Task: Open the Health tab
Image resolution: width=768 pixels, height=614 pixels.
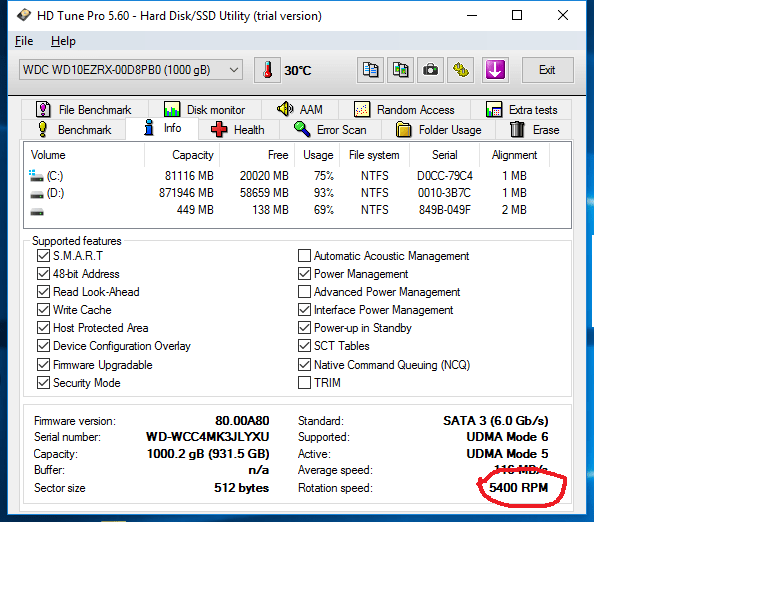Action: [x=238, y=130]
